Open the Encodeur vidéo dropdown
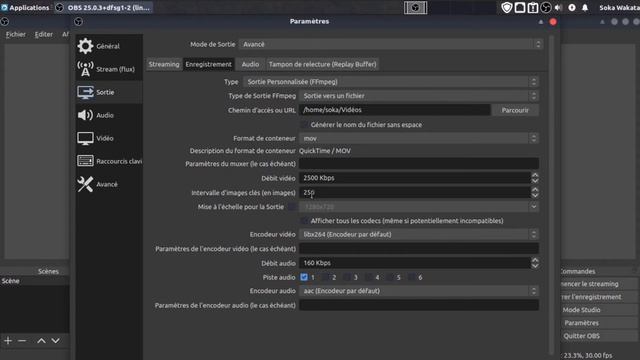 pyautogui.click(x=419, y=234)
